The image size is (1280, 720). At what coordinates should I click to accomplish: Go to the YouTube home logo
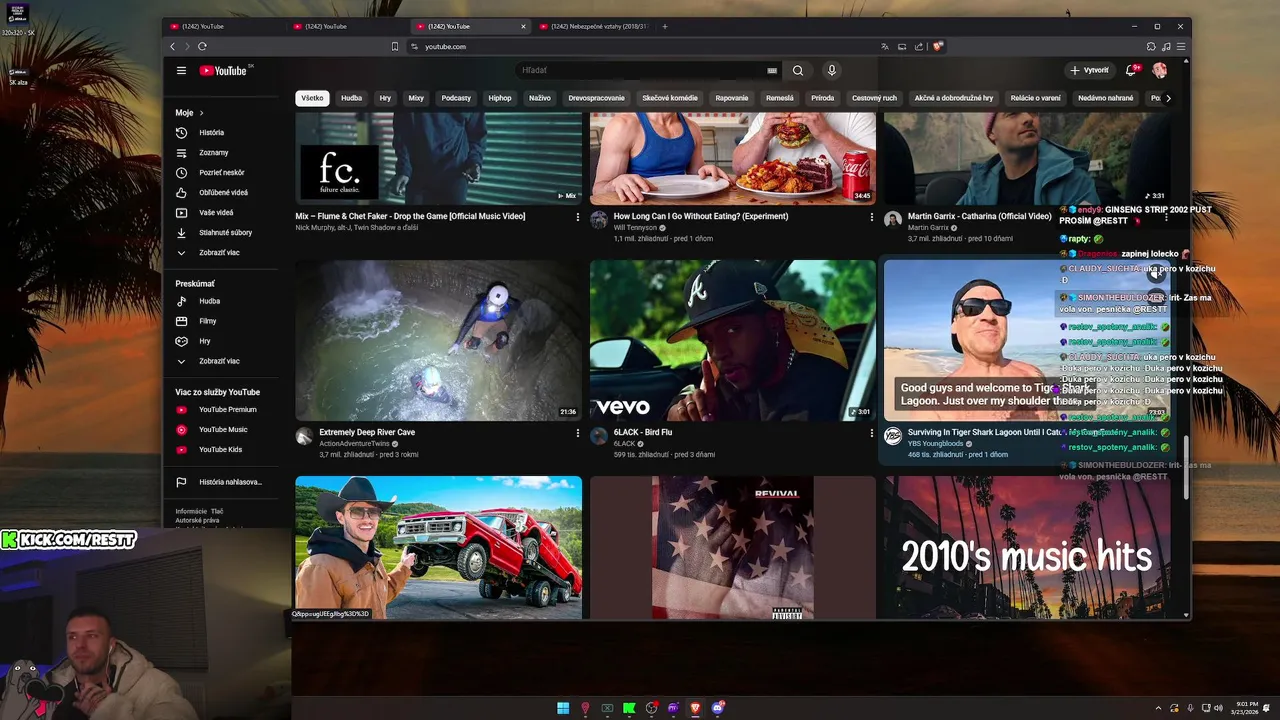(x=223, y=71)
